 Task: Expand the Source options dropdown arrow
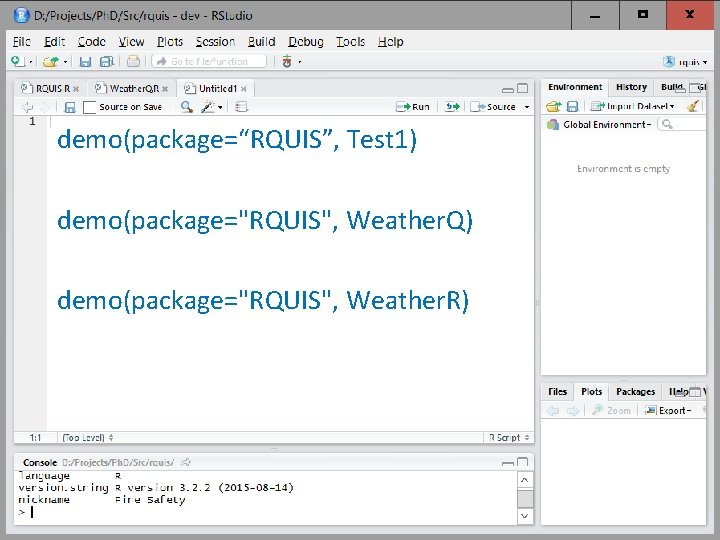[x=527, y=107]
